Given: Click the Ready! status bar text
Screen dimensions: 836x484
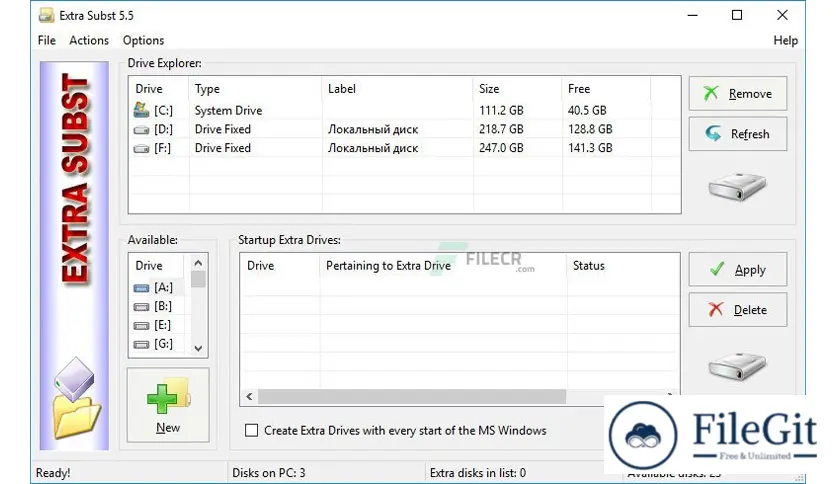Looking at the screenshot, I should [53, 473].
